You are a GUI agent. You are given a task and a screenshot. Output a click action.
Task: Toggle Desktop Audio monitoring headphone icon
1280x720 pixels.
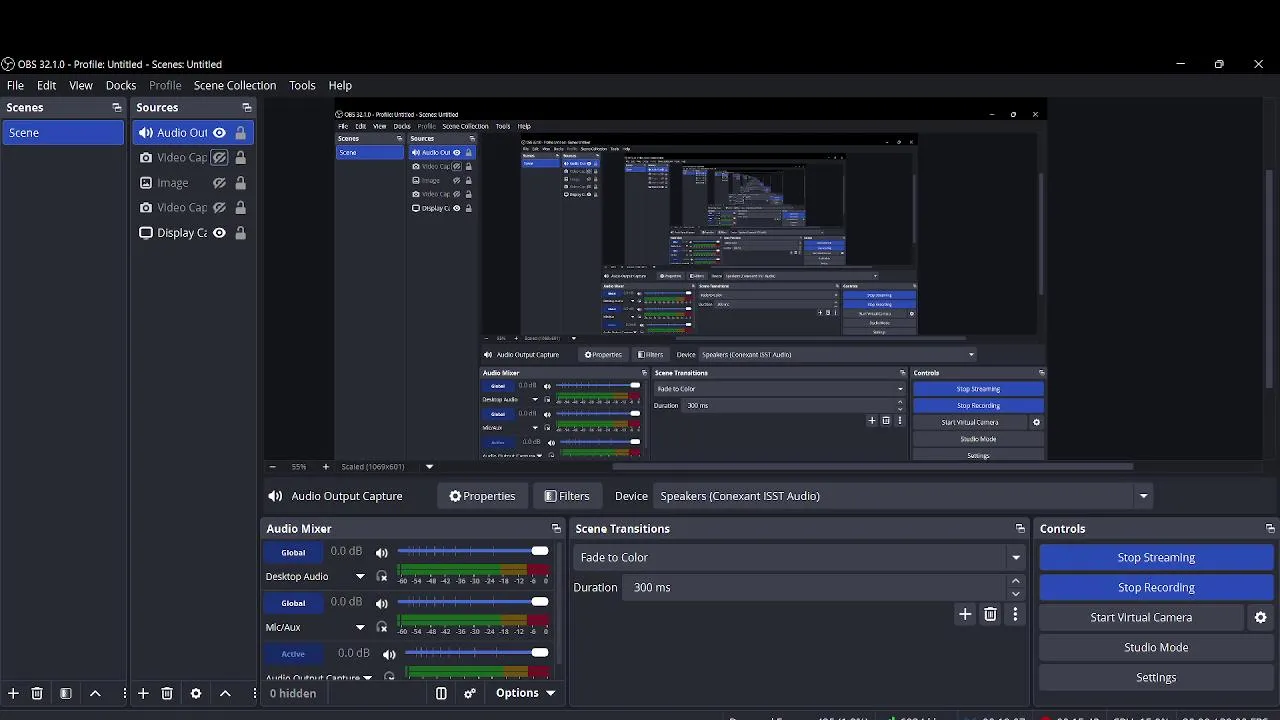click(x=382, y=577)
